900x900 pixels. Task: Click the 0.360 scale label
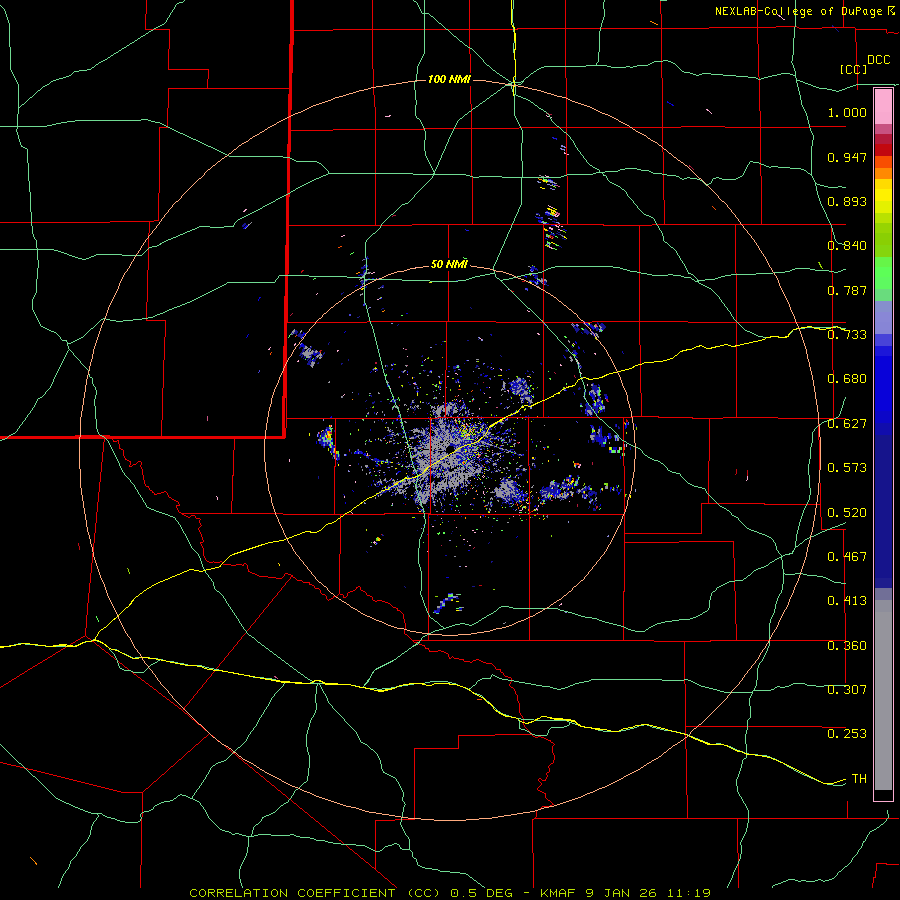(847, 646)
